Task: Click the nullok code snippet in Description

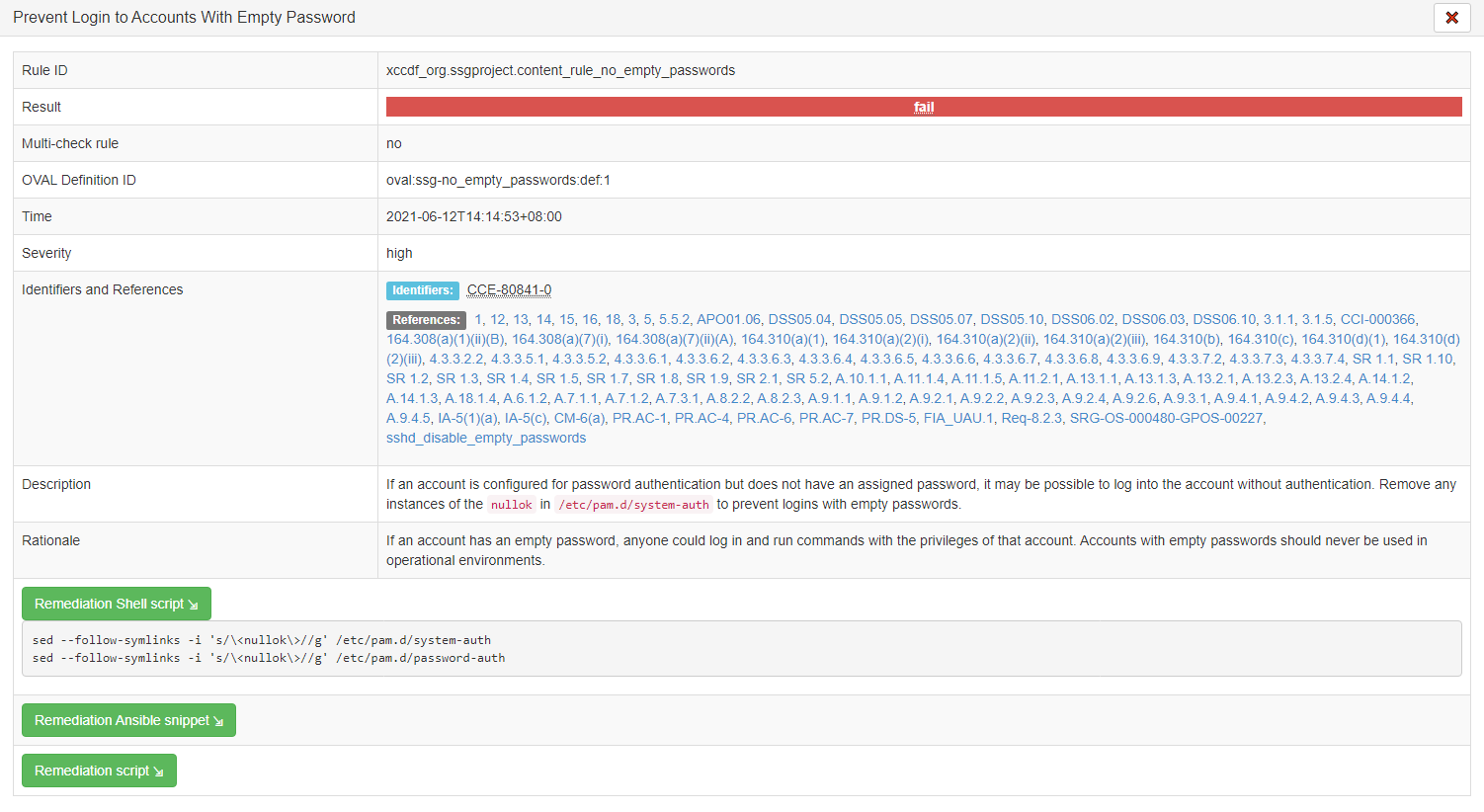Action: pos(512,505)
